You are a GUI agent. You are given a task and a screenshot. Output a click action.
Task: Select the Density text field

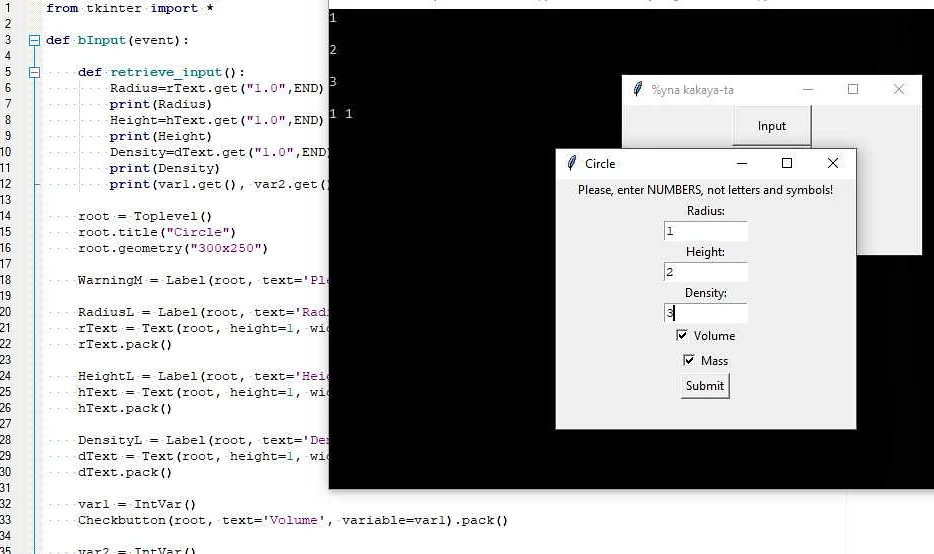[x=705, y=313]
